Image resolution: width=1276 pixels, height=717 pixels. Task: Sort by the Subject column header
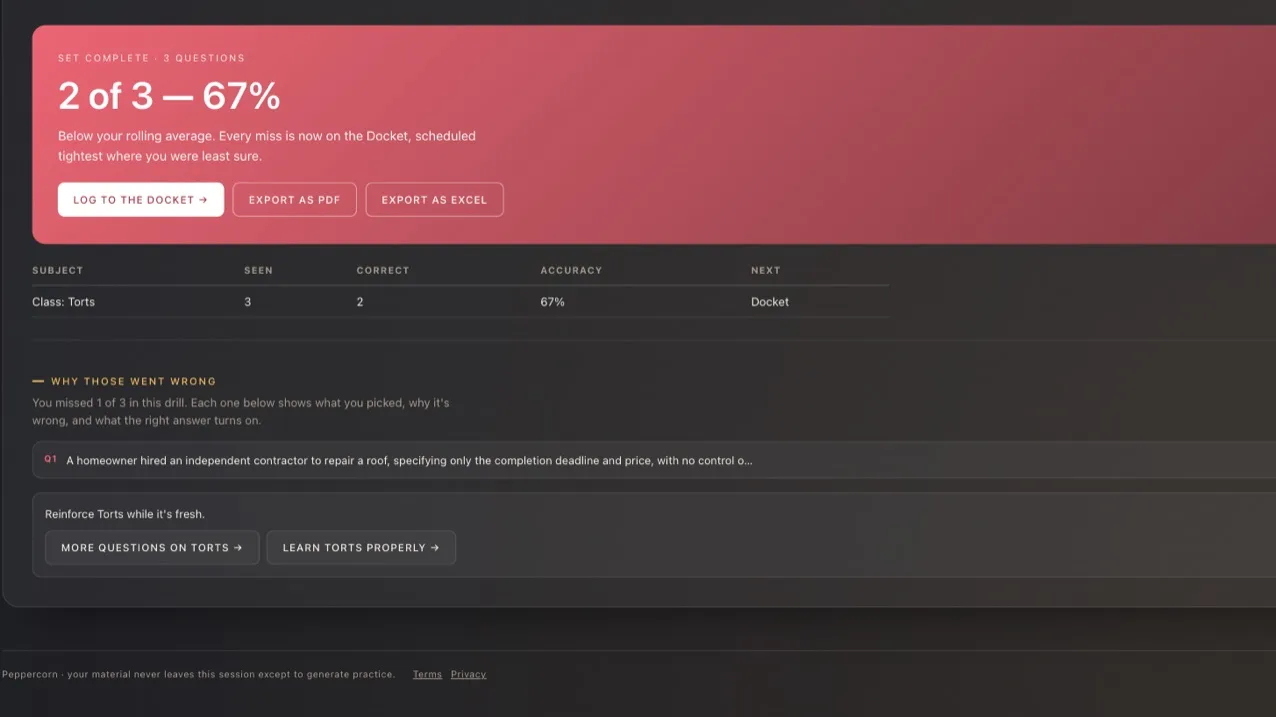click(x=58, y=270)
